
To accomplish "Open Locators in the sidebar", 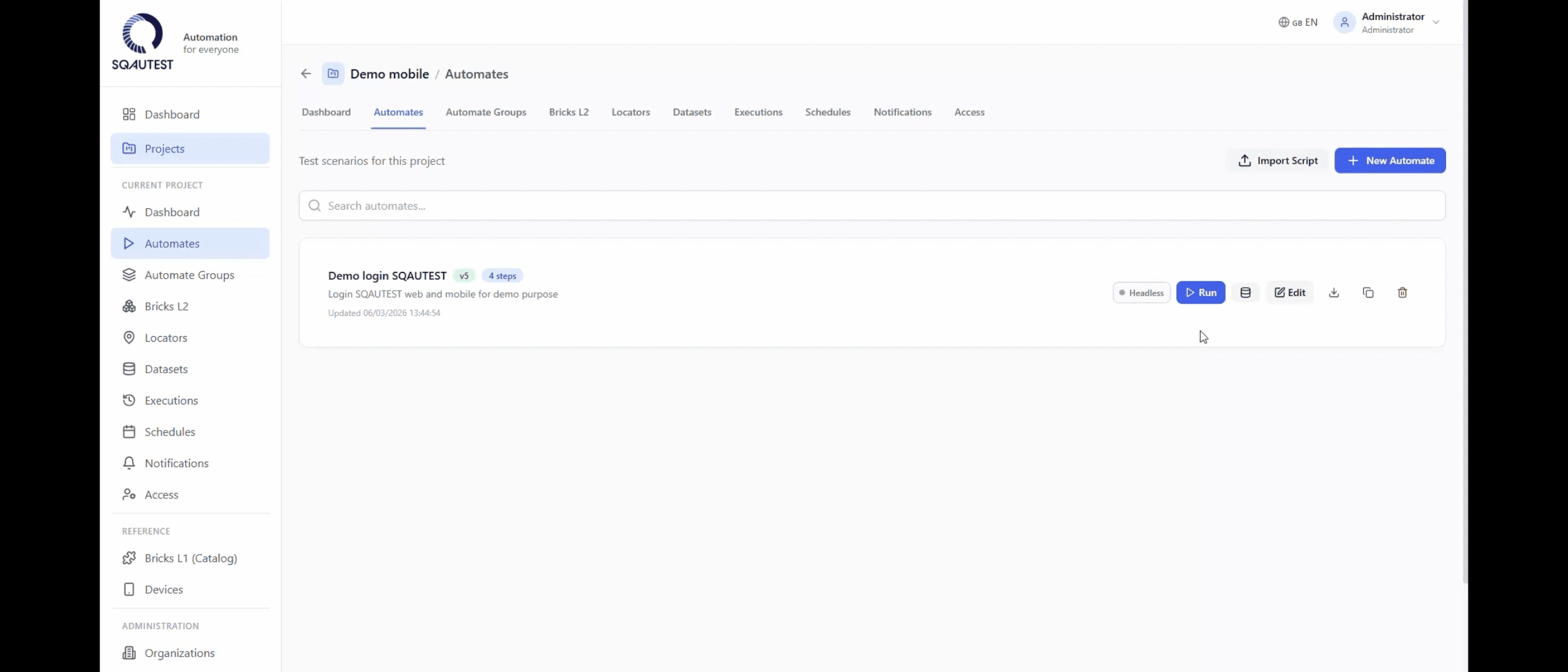I will 166,338.
